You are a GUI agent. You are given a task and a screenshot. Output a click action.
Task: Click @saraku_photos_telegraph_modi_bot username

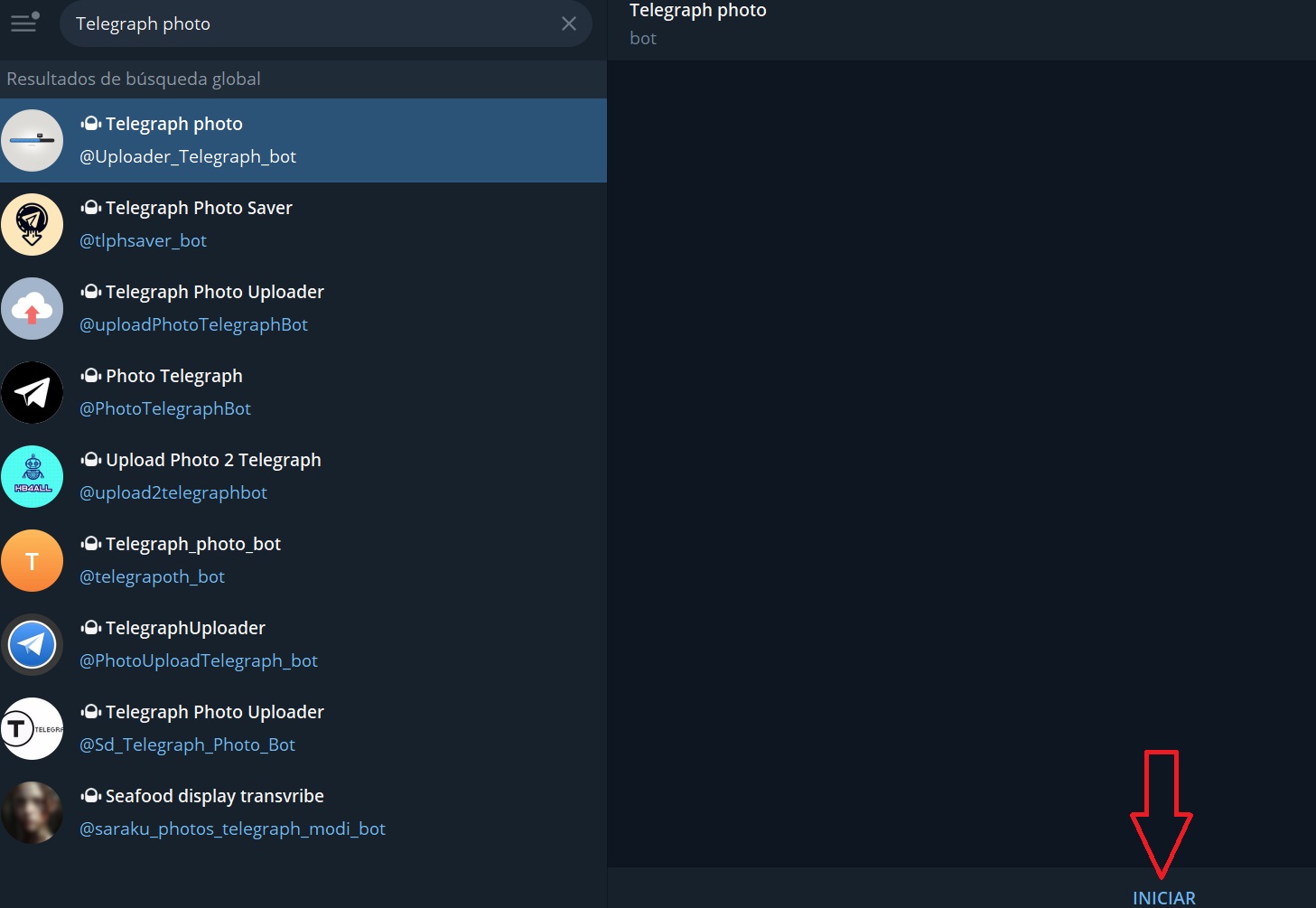(233, 829)
